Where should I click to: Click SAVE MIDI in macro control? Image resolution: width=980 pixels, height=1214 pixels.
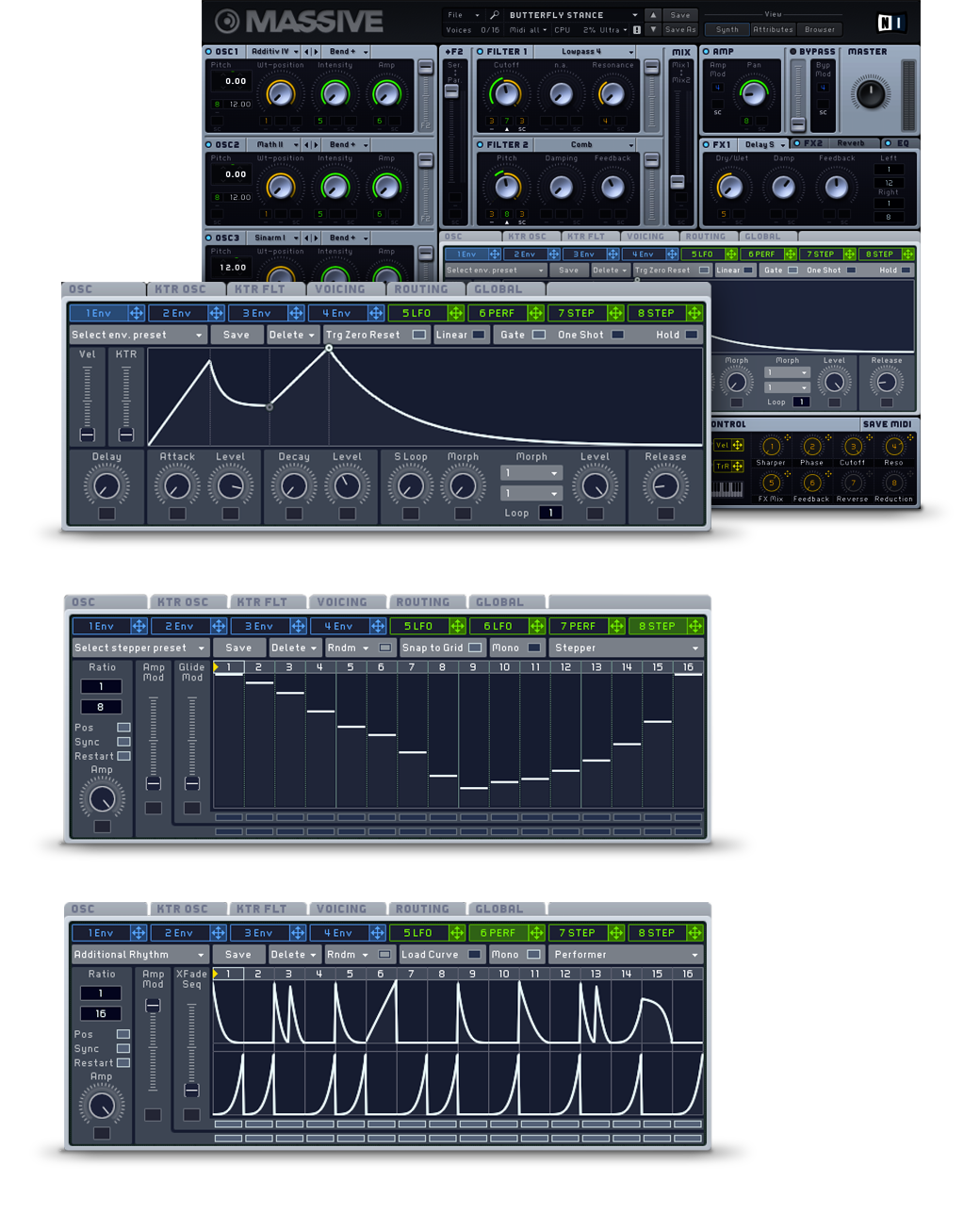[887, 424]
